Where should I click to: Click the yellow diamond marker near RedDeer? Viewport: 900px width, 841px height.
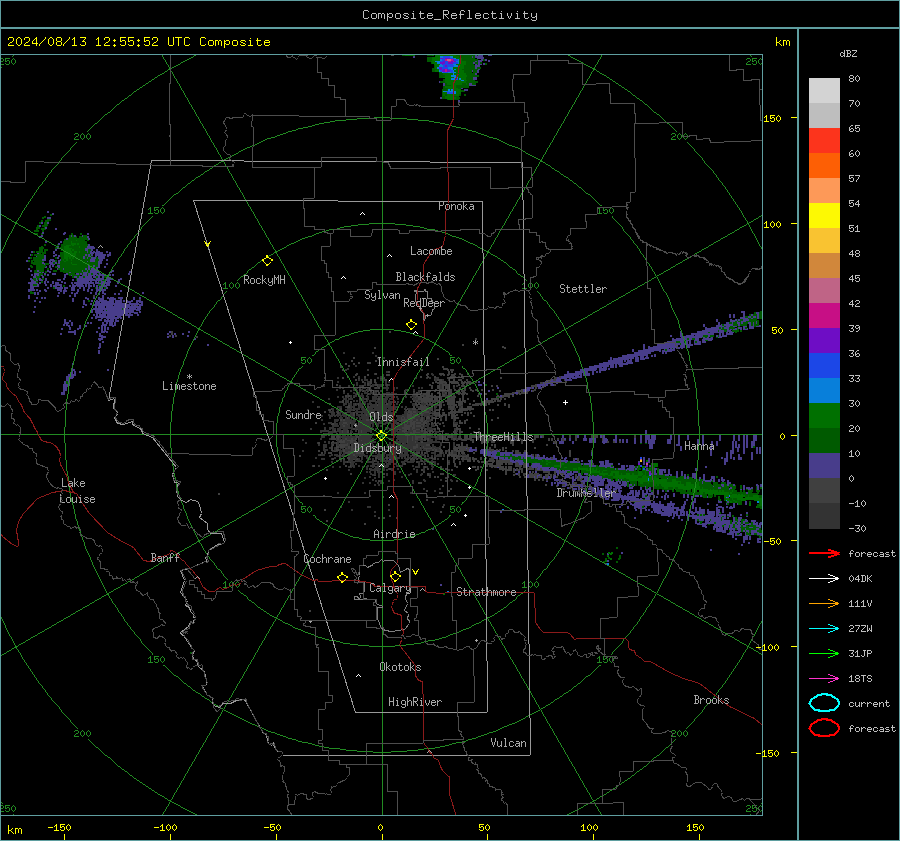pyautogui.click(x=411, y=324)
